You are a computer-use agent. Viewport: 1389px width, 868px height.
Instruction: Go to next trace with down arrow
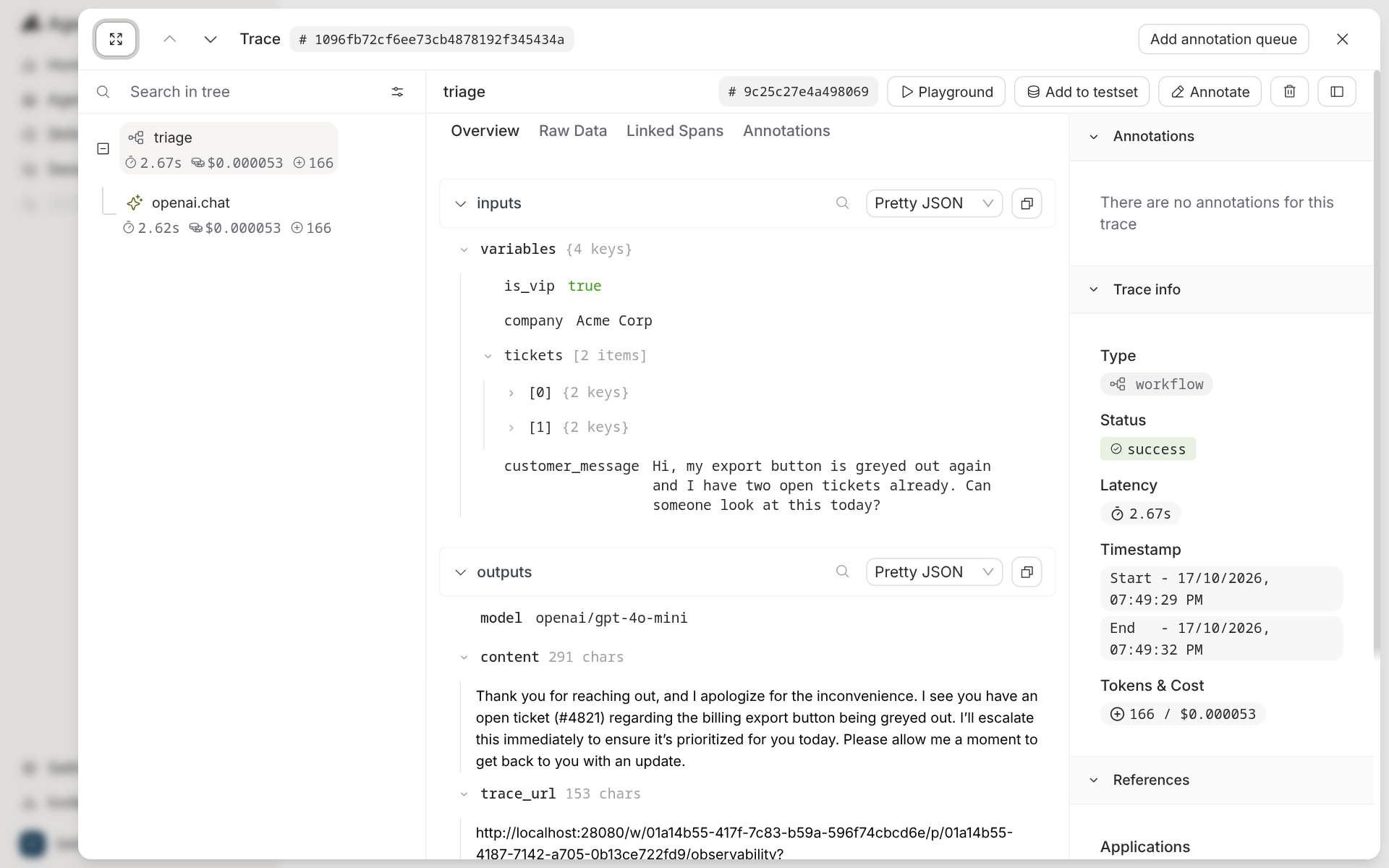211,39
